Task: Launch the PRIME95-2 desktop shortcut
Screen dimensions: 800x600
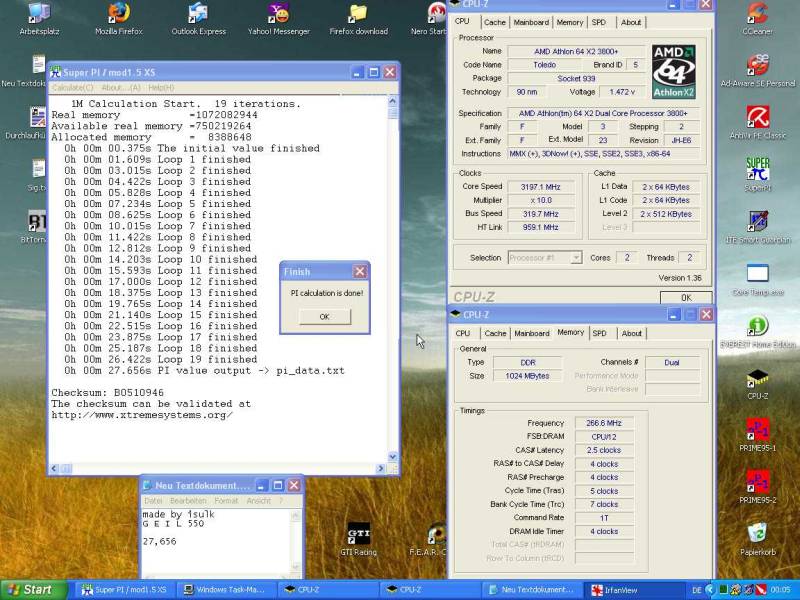Action: tap(758, 487)
